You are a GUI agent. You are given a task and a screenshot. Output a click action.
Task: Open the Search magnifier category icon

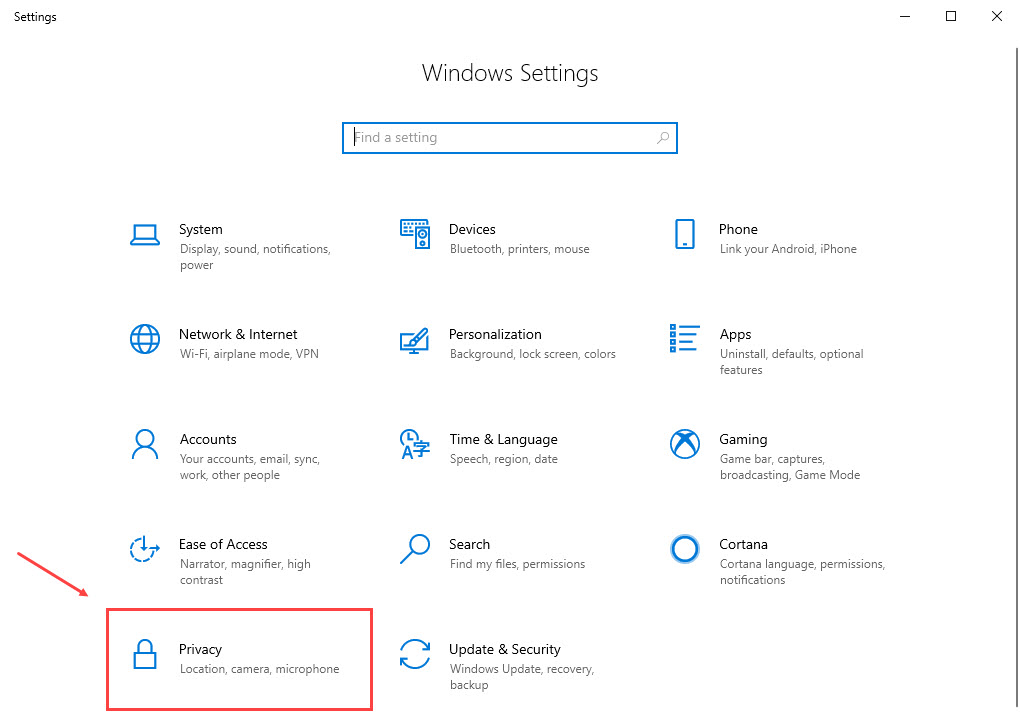[414, 548]
